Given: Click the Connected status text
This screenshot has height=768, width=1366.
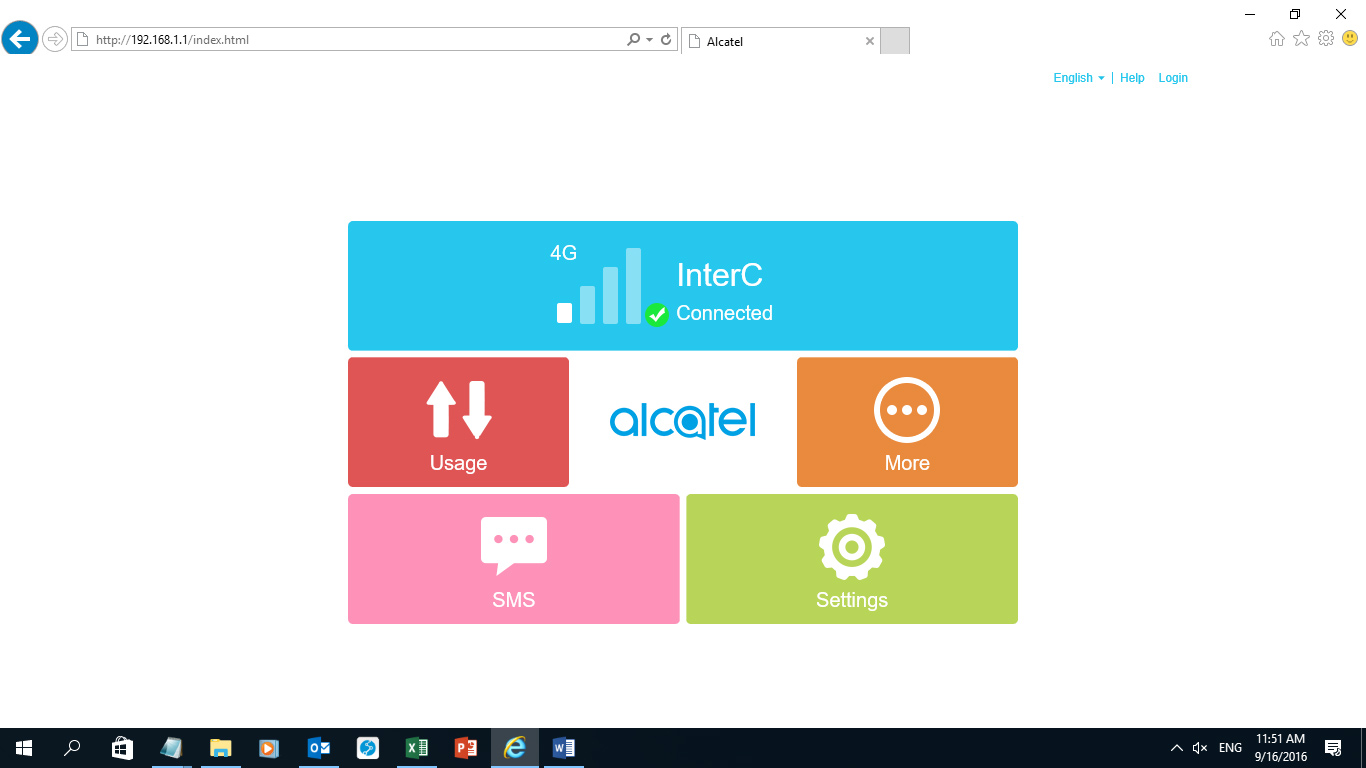Looking at the screenshot, I should [x=724, y=313].
